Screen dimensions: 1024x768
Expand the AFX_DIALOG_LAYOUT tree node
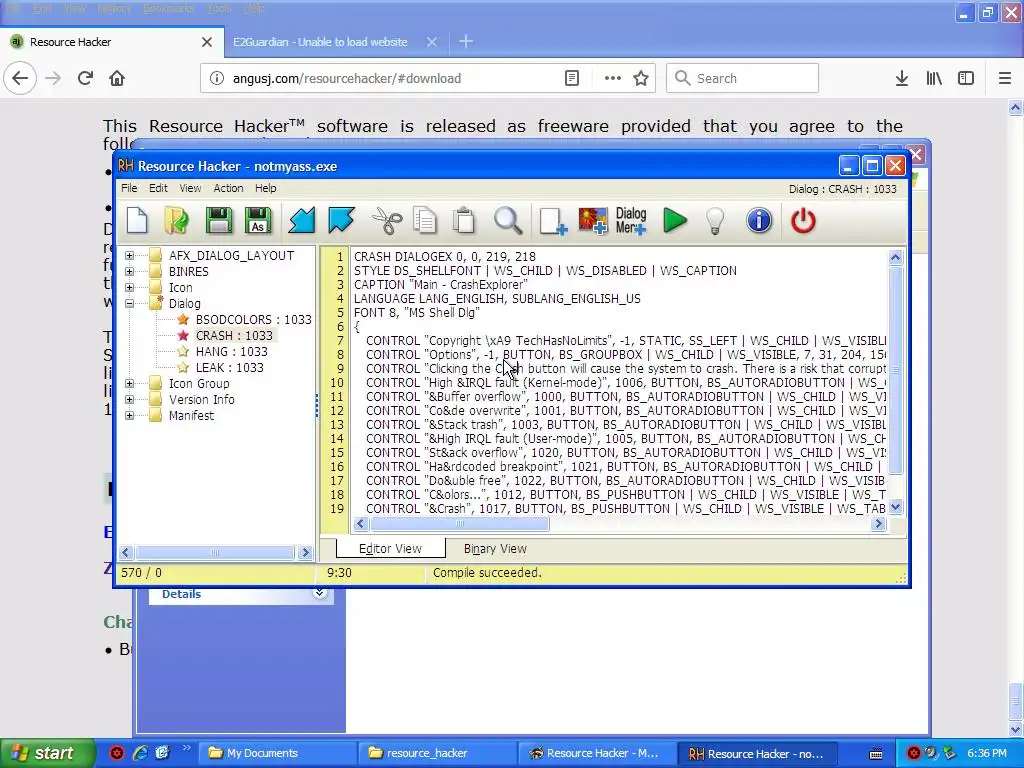(x=129, y=255)
